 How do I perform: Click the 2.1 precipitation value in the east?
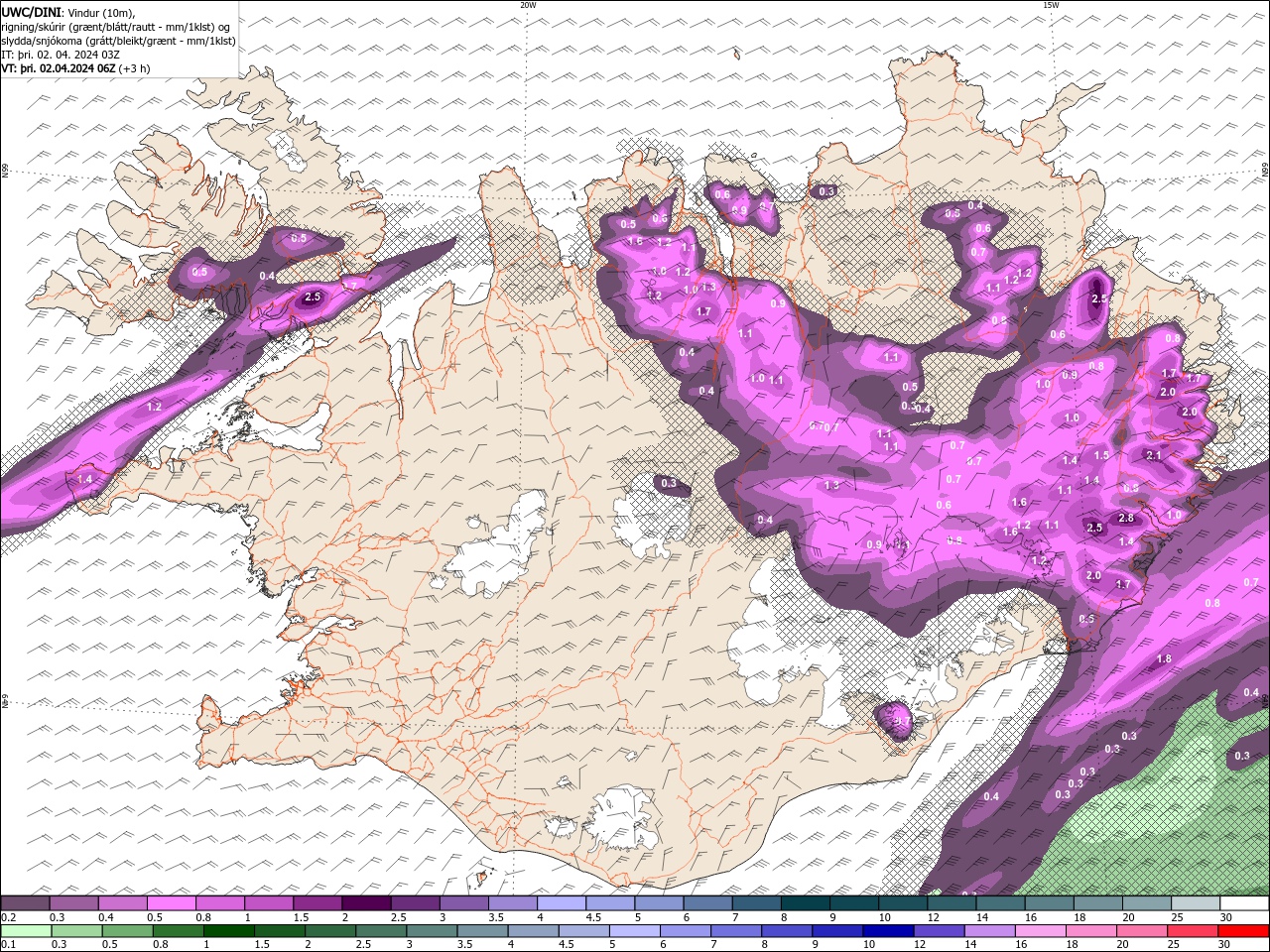[1154, 455]
